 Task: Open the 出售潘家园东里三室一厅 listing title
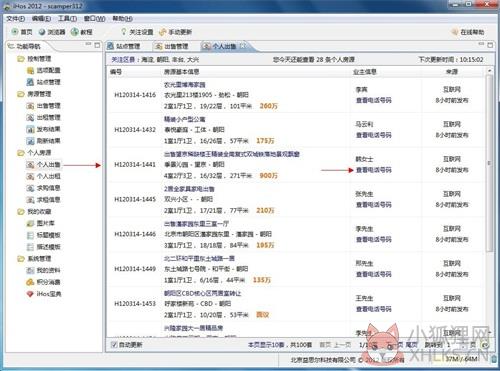point(196,224)
